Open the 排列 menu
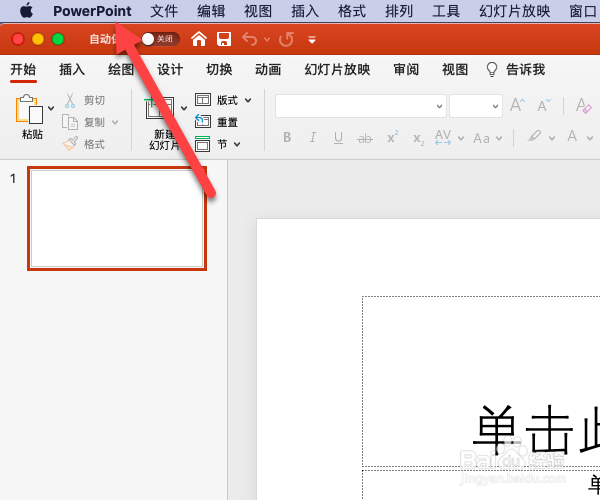This screenshot has height=500, width=600. [399, 11]
